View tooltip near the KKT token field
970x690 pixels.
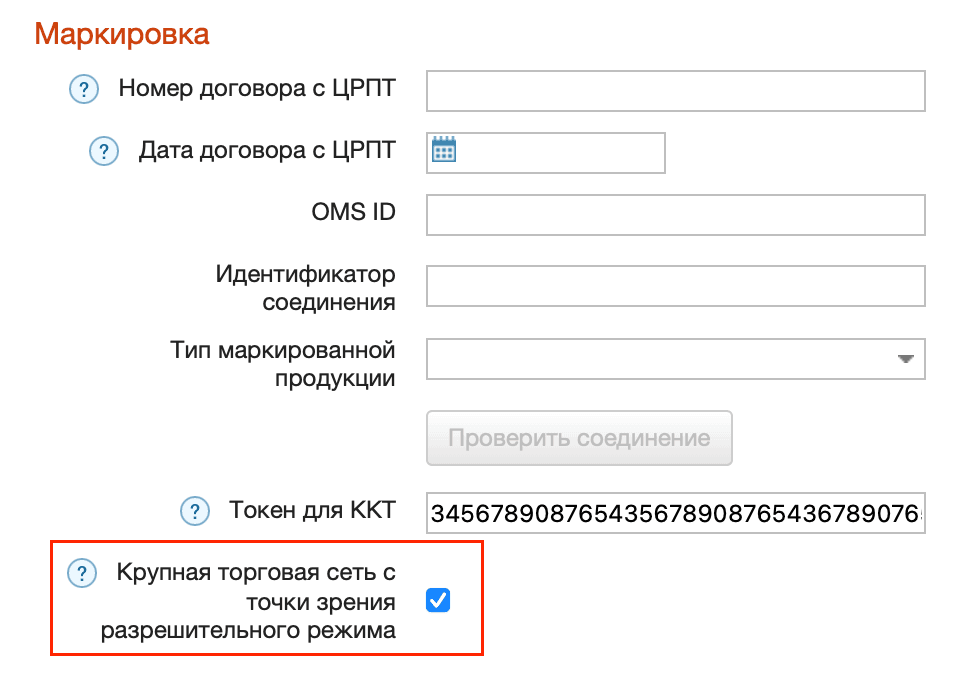[x=193, y=510]
